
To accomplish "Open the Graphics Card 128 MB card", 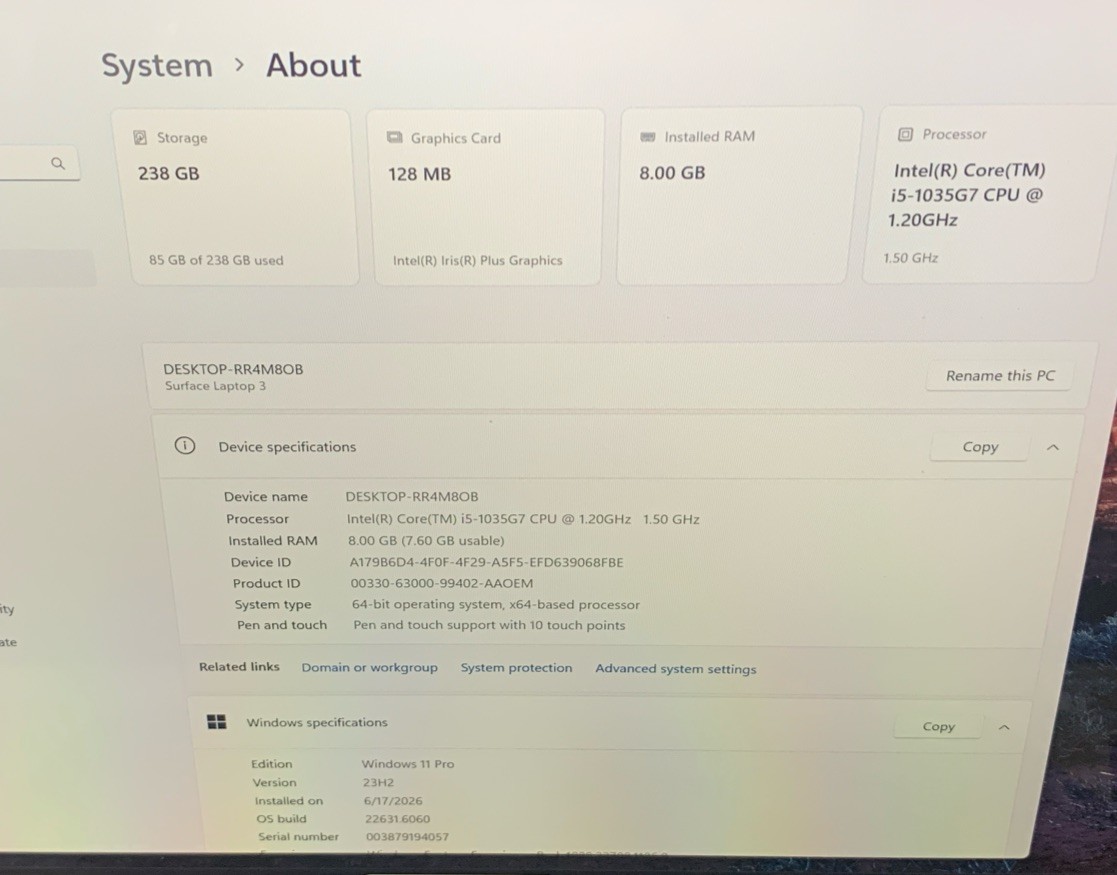I will pyautogui.click(x=486, y=197).
